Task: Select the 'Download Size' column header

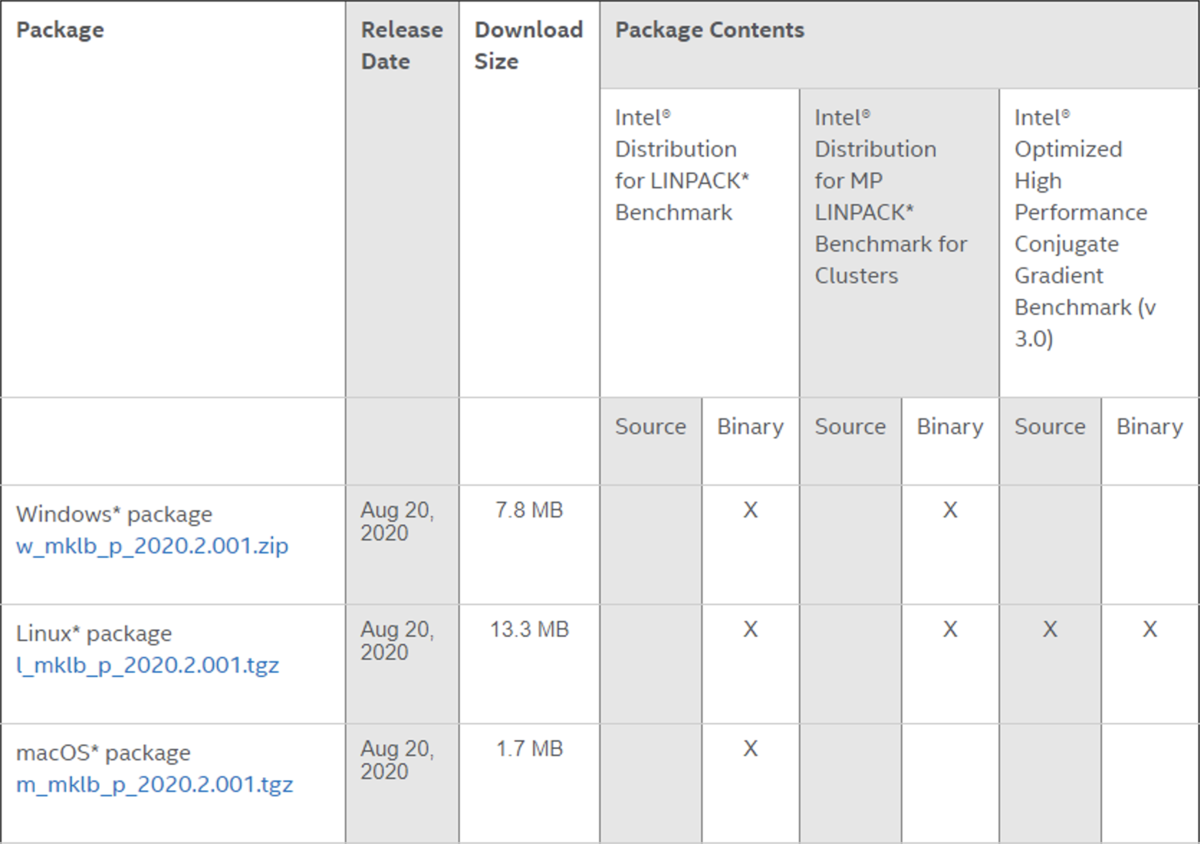Action: 529,45
